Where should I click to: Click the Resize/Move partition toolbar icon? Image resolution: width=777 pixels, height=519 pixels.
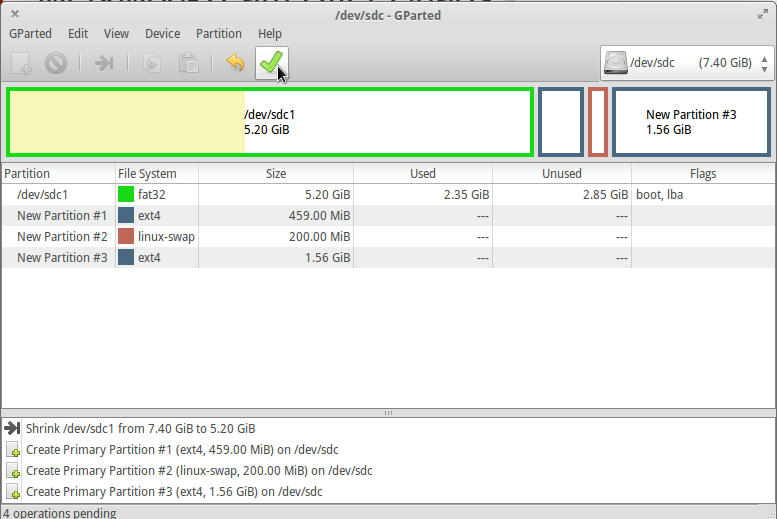(x=103, y=63)
